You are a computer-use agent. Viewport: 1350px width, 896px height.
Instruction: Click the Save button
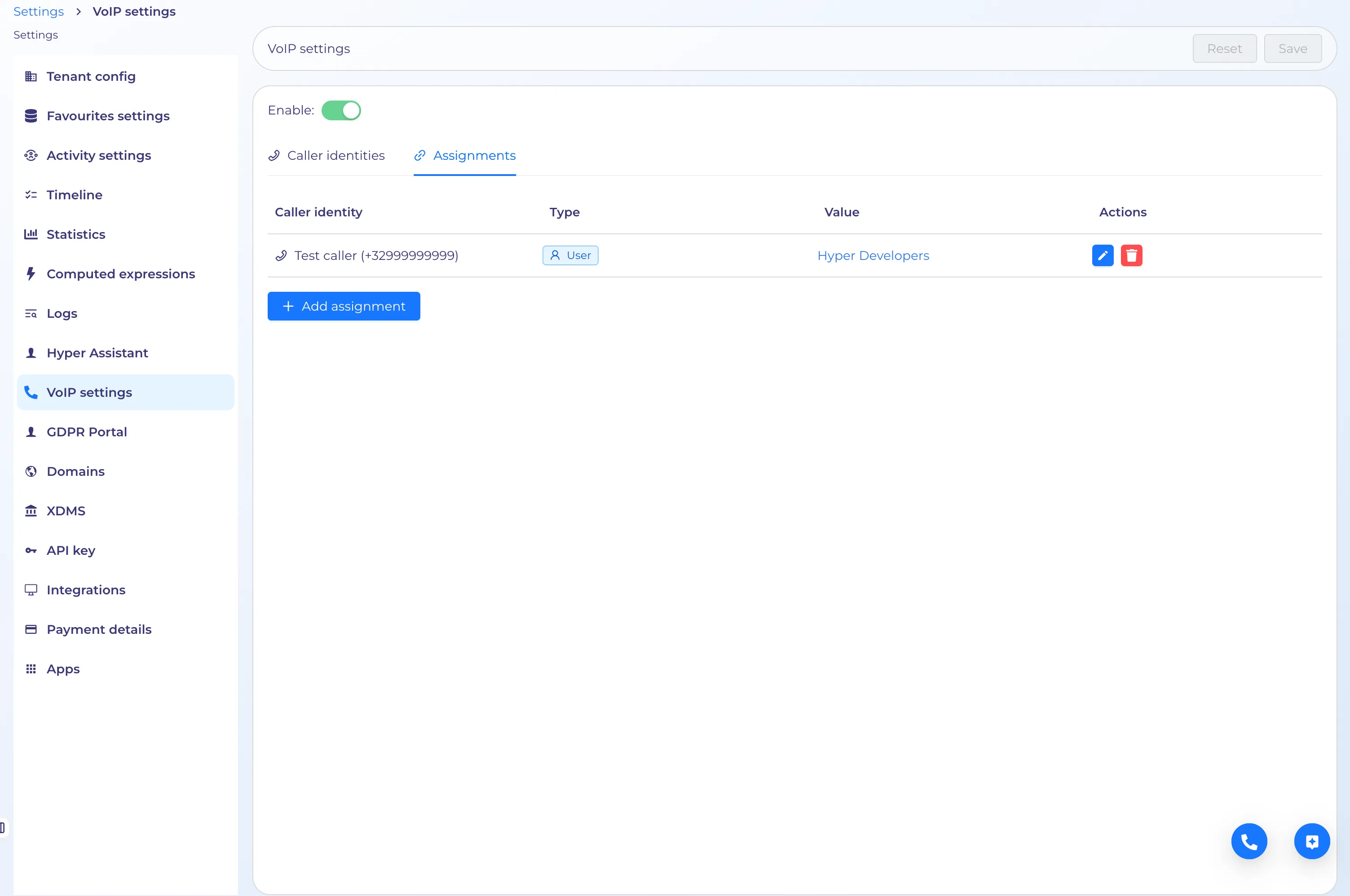click(1293, 48)
